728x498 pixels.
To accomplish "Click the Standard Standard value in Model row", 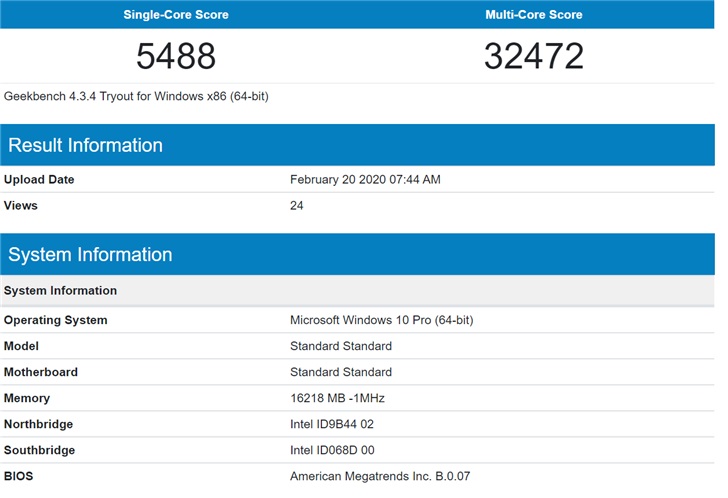I will (340, 346).
